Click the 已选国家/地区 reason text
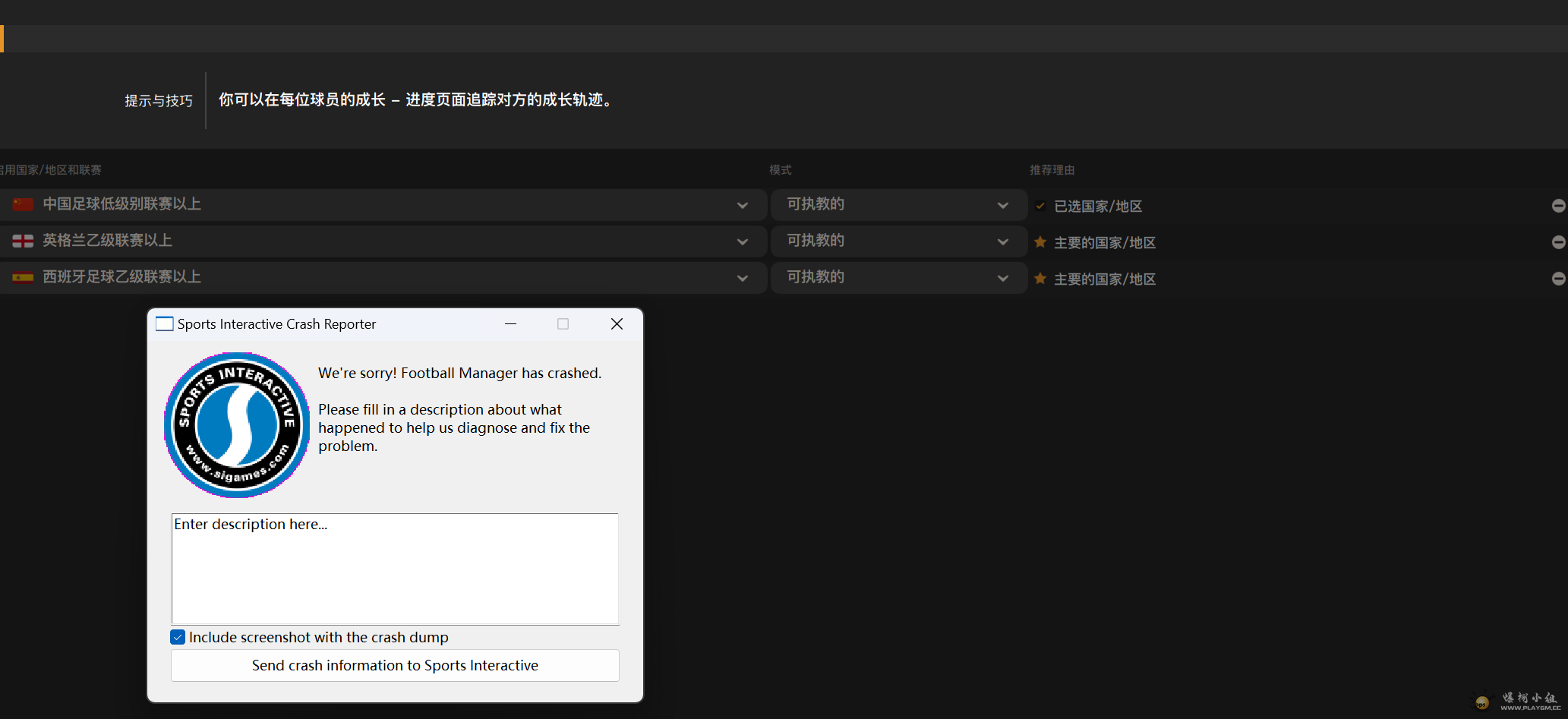This screenshot has height=719, width=1568. click(1098, 207)
